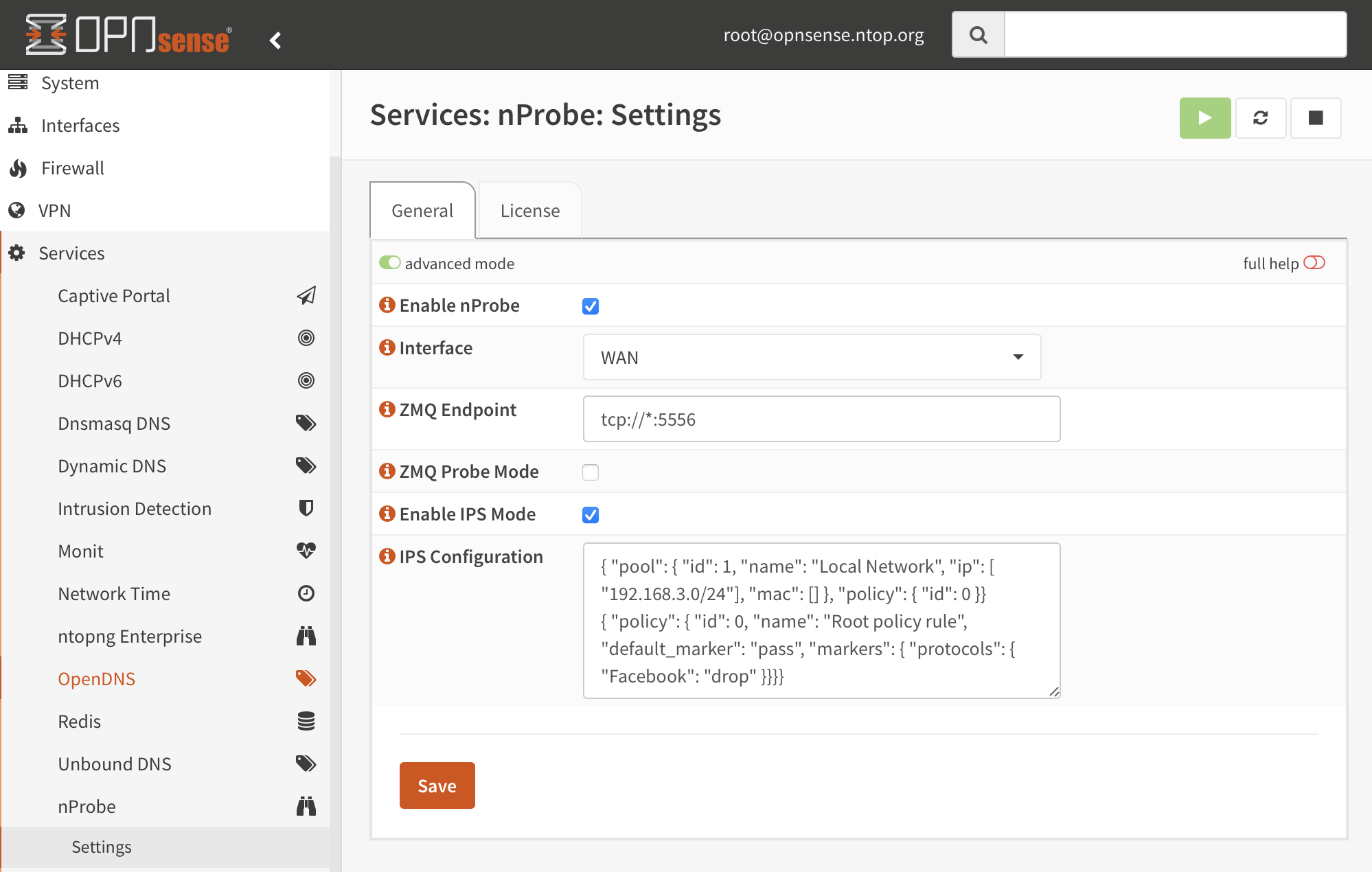Image resolution: width=1372 pixels, height=872 pixels.
Task: Click the Services gear icon
Action: (16, 253)
